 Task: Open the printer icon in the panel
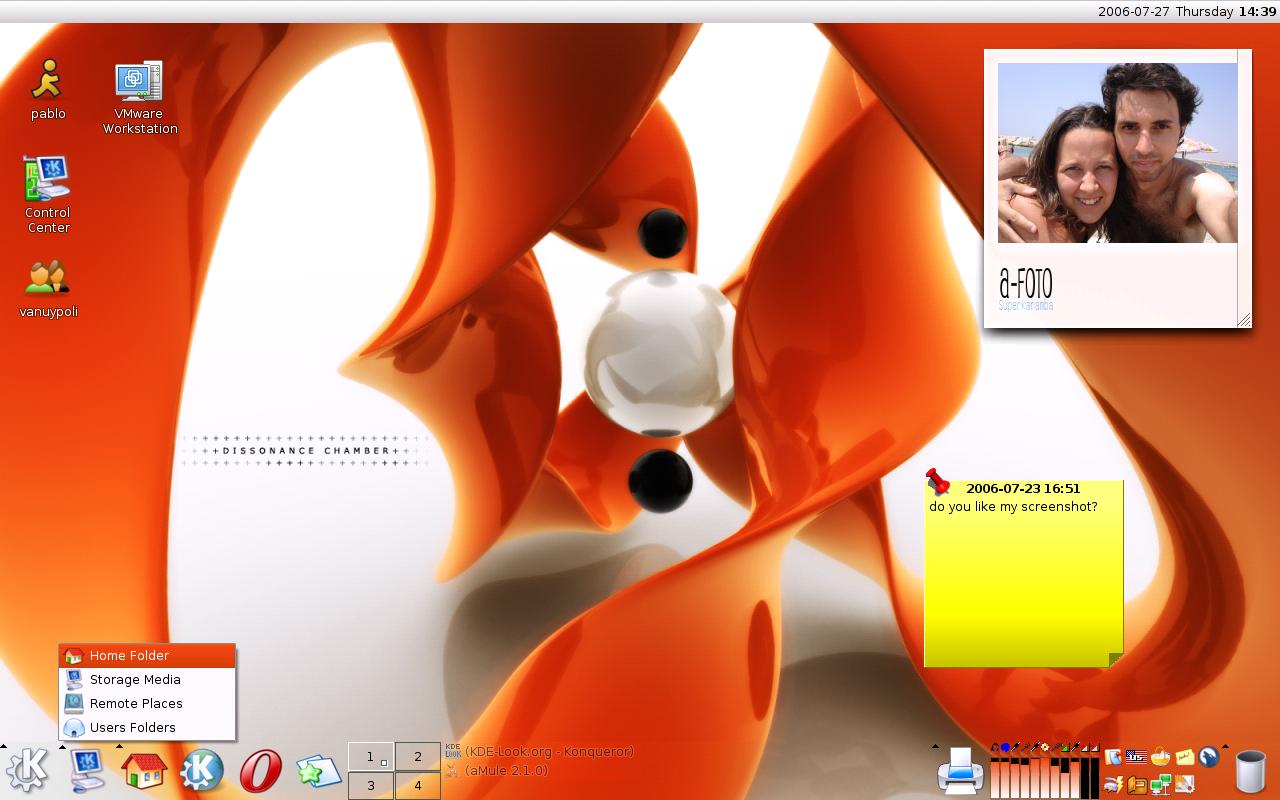tap(960, 771)
